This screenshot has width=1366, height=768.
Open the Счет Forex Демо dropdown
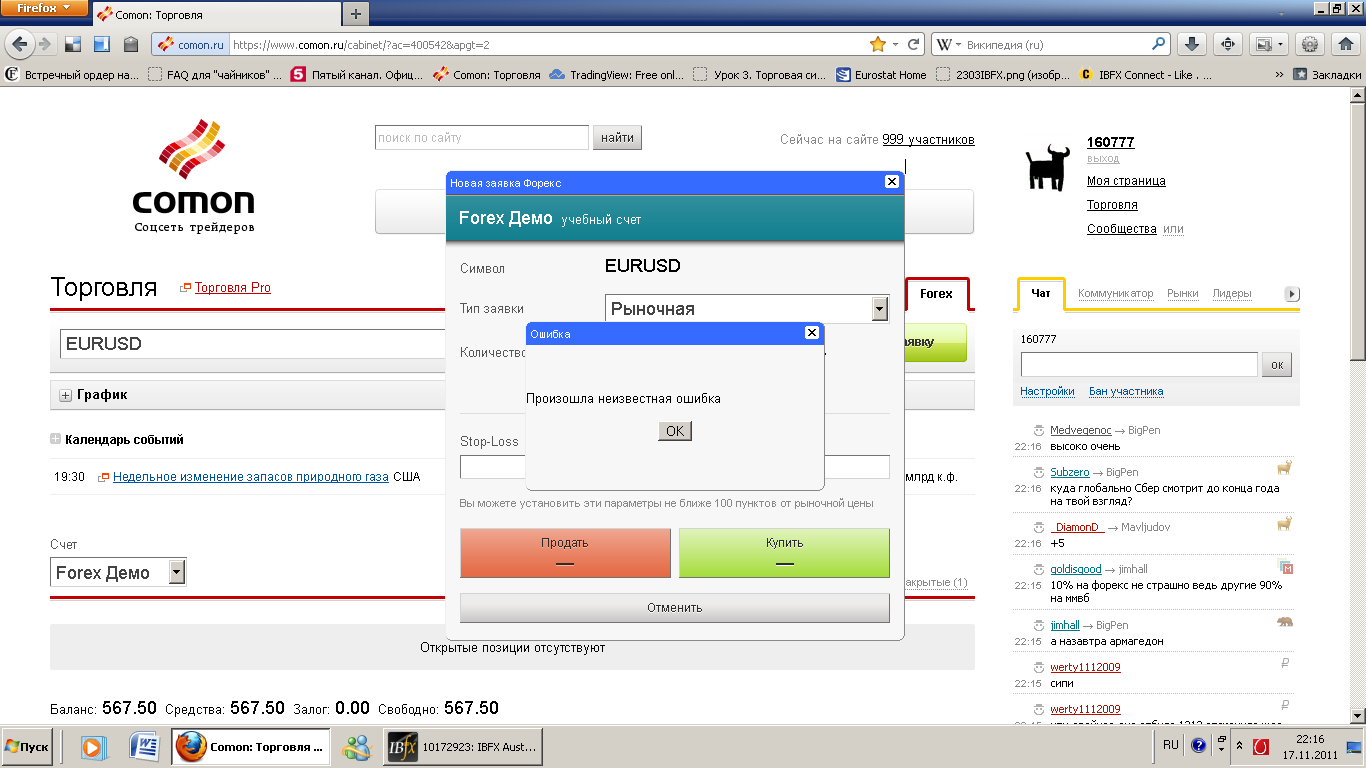tap(118, 572)
